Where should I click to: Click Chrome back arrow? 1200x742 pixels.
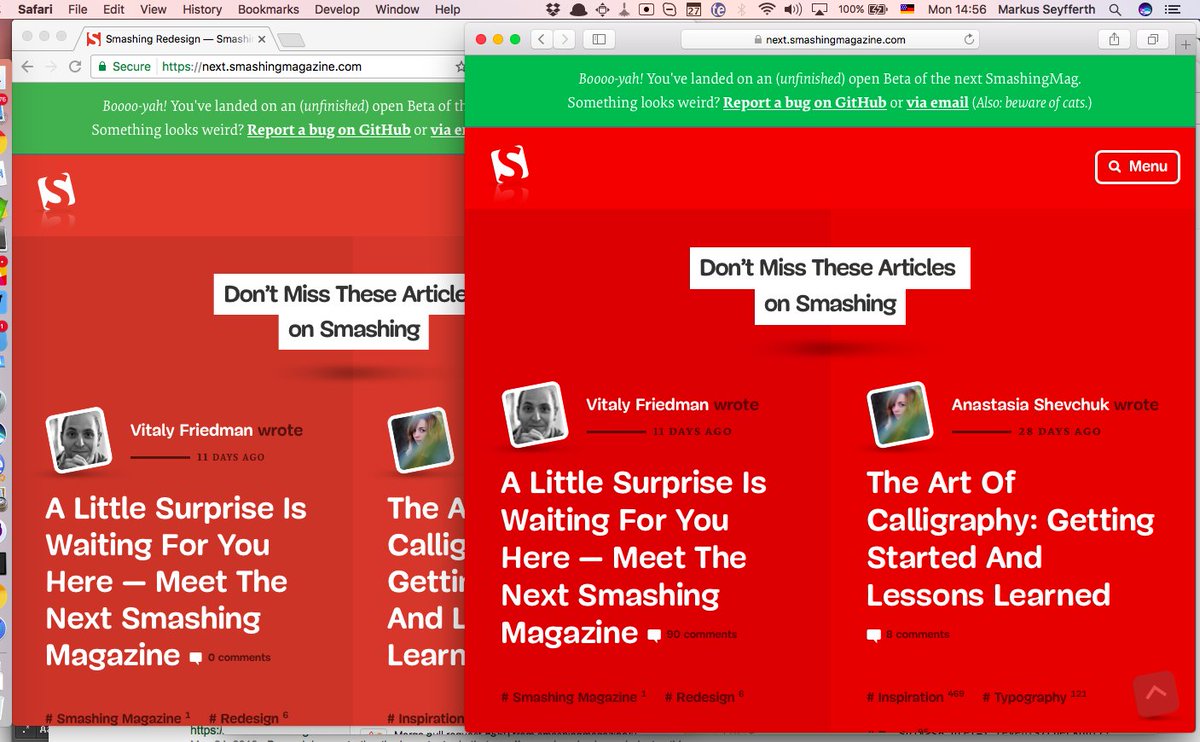coord(25,67)
